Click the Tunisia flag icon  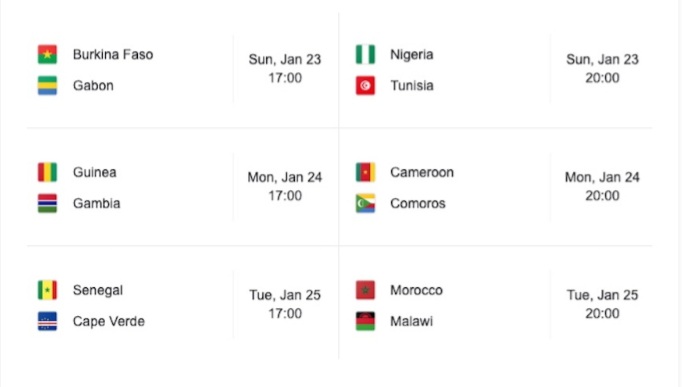pyautogui.click(x=365, y=86)
